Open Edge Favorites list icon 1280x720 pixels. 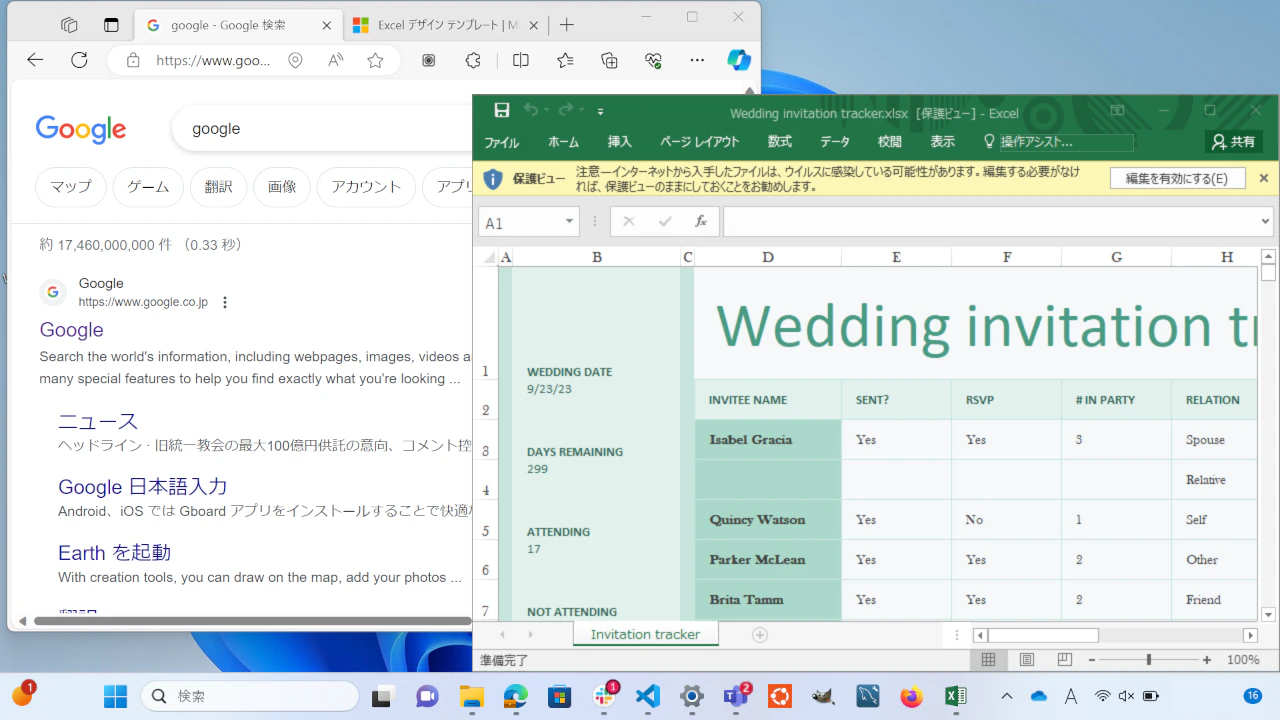565,60
